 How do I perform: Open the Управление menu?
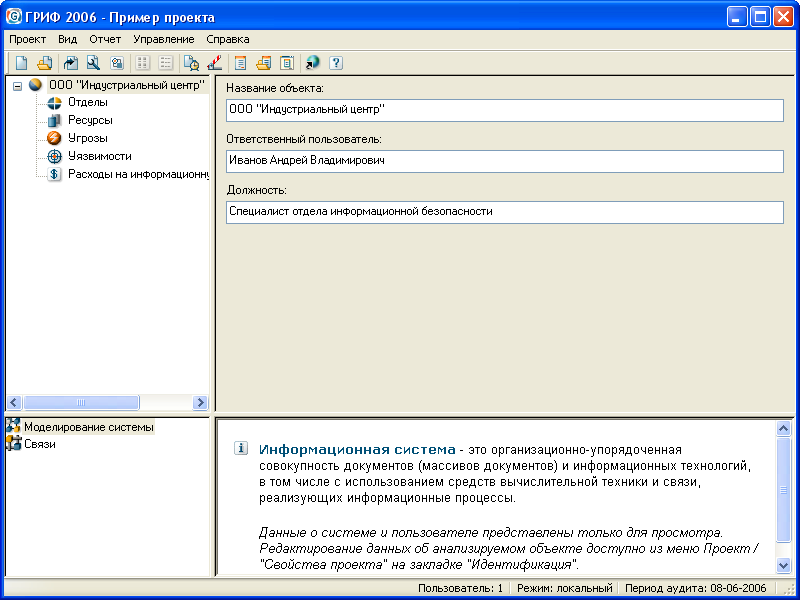click(164, 39)
